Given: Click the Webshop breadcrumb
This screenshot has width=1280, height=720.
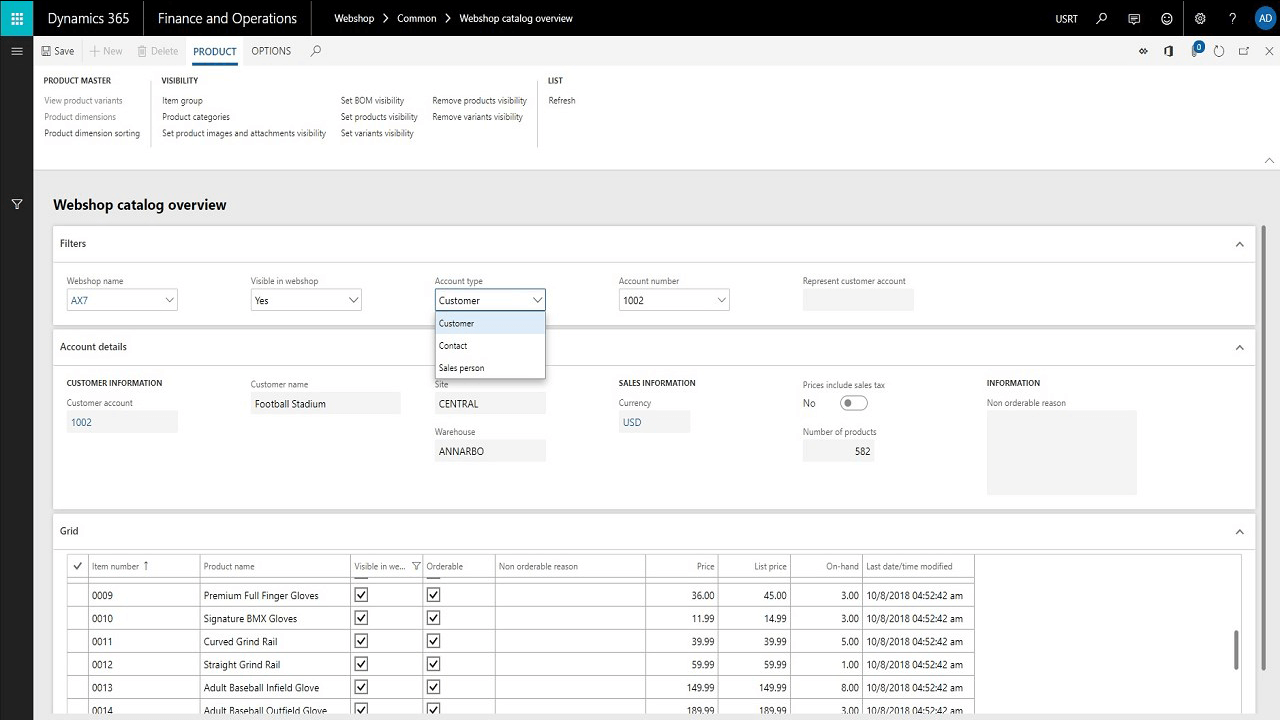Looking at the screenshot, I should (x=354, y=18).
